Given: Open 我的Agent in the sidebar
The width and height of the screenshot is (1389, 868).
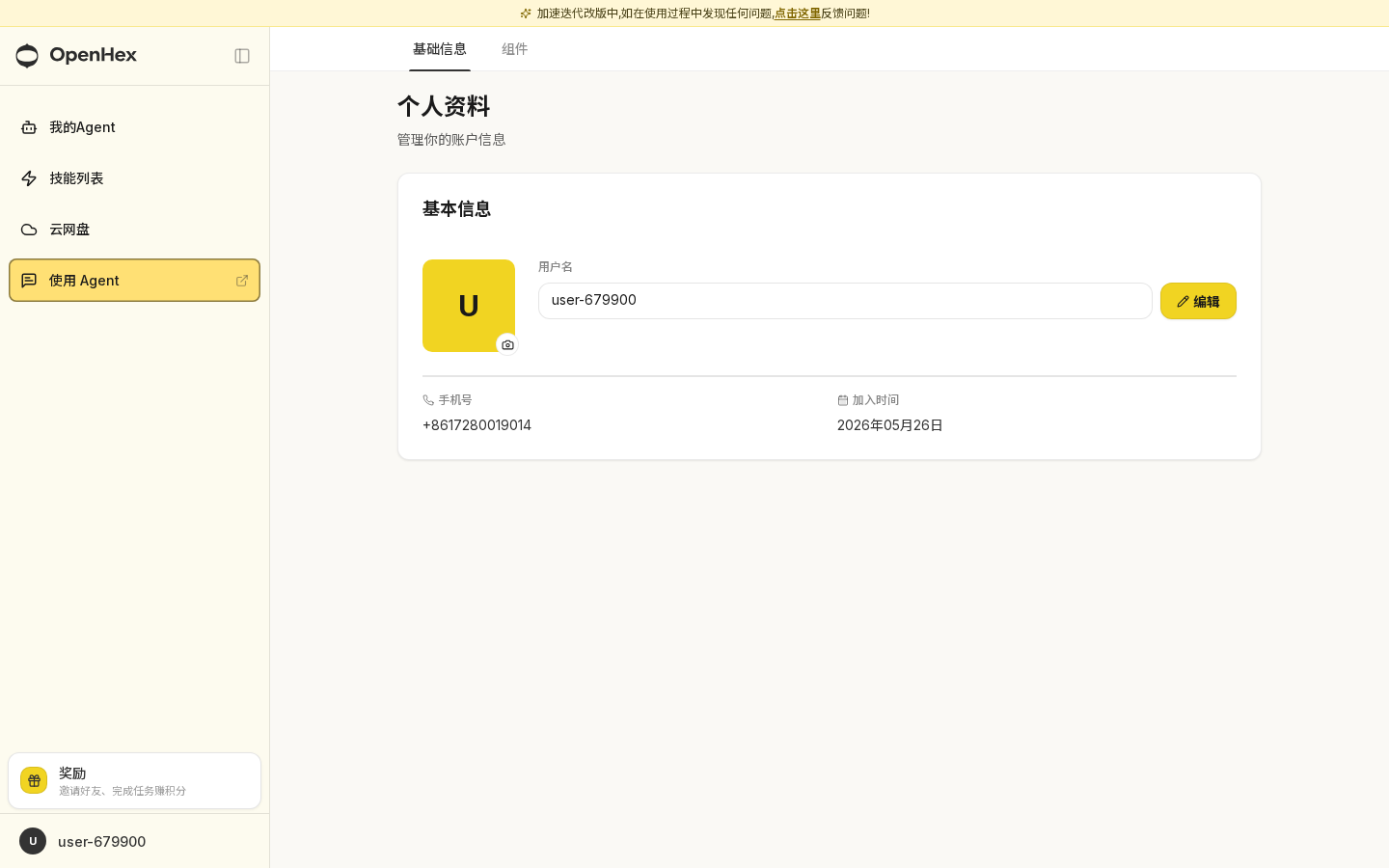Looking at the screenshot, I should (134, 127).
